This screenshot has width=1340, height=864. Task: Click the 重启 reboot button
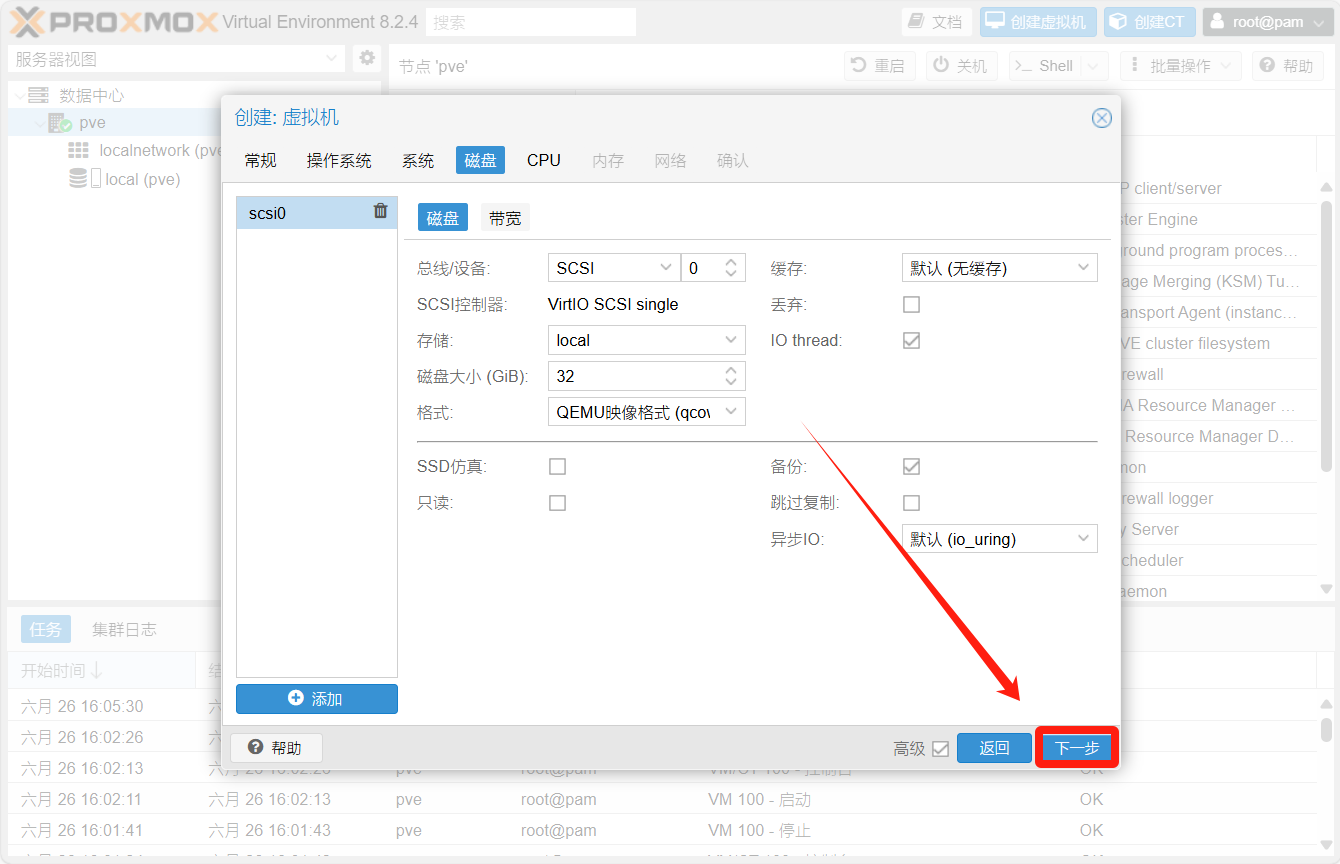(877, 66)
